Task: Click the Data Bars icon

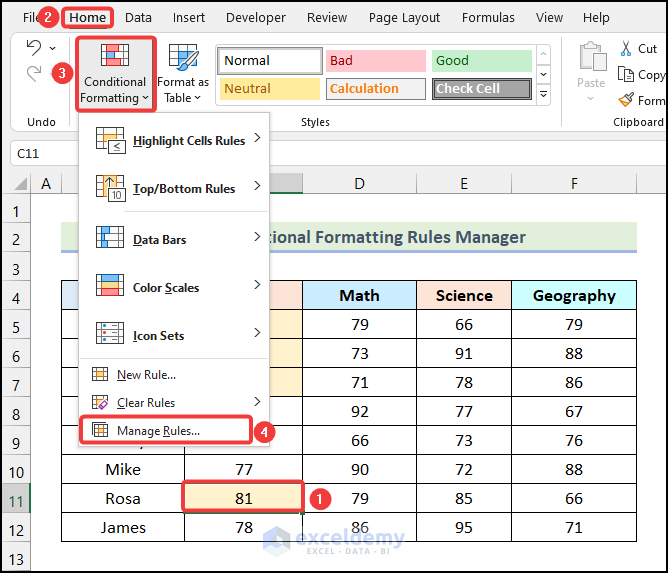Action: coord(110,237)
